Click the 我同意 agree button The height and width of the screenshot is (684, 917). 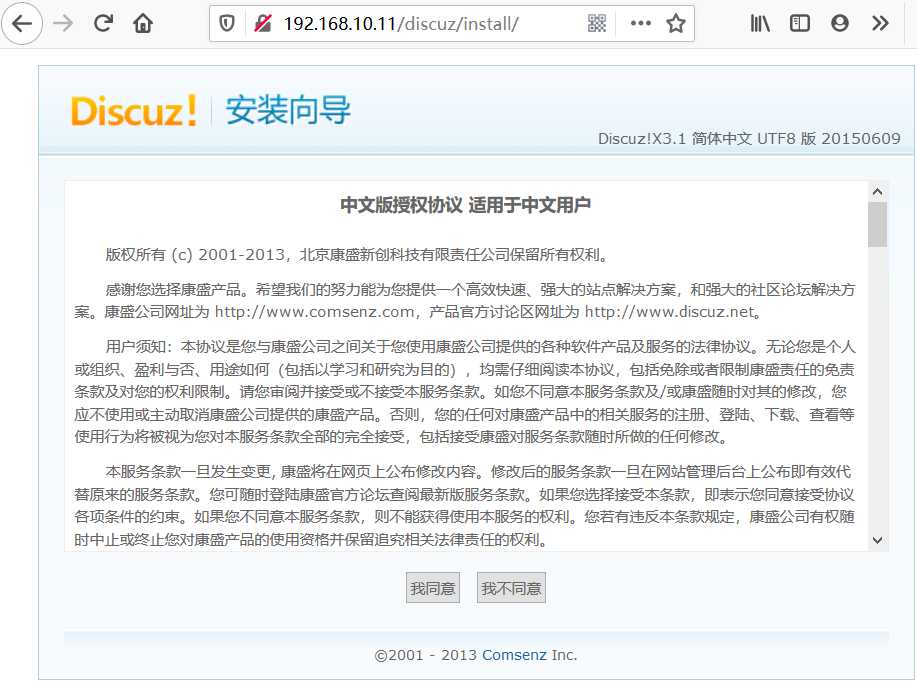(433, 588)
